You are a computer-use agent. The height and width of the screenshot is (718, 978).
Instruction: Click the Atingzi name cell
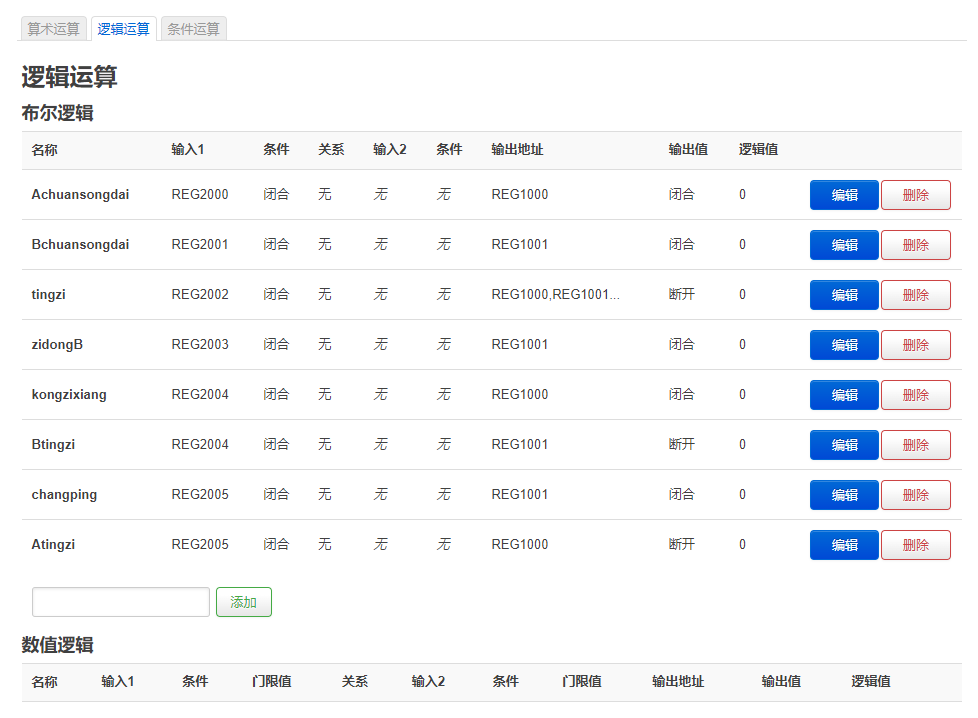tap(54, 545)
